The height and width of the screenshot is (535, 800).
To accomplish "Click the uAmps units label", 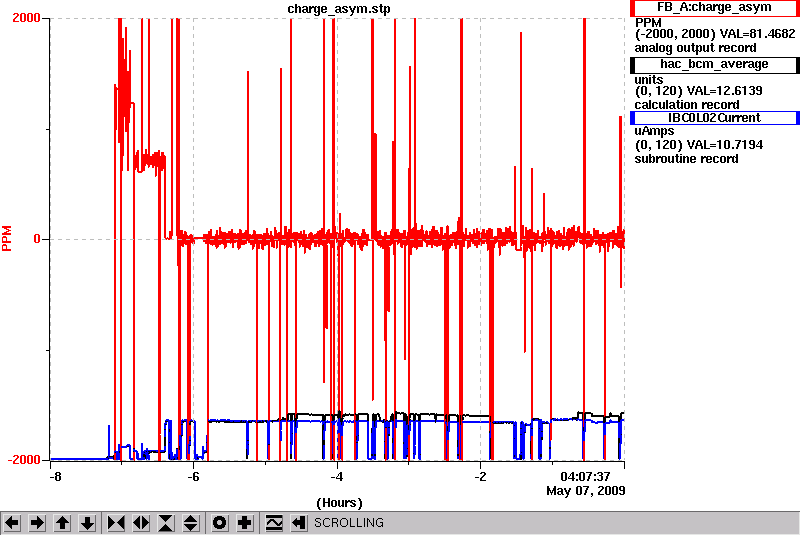I will (x=654, y=132).
